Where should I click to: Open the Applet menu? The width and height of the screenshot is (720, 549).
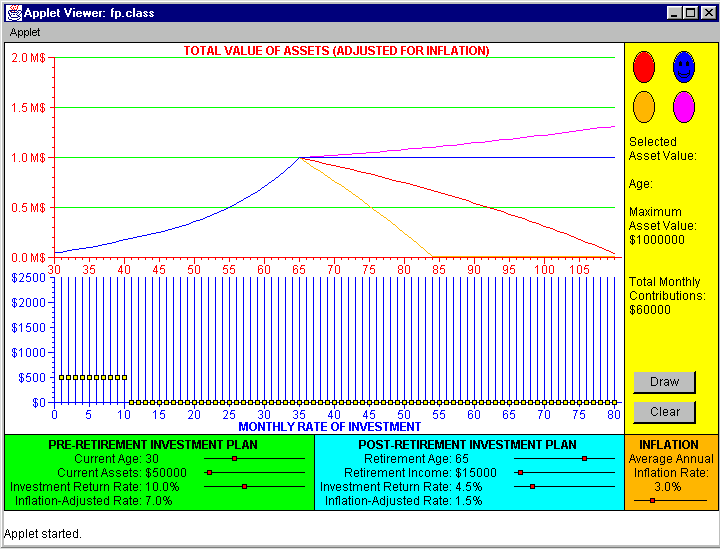coord(25,32)
